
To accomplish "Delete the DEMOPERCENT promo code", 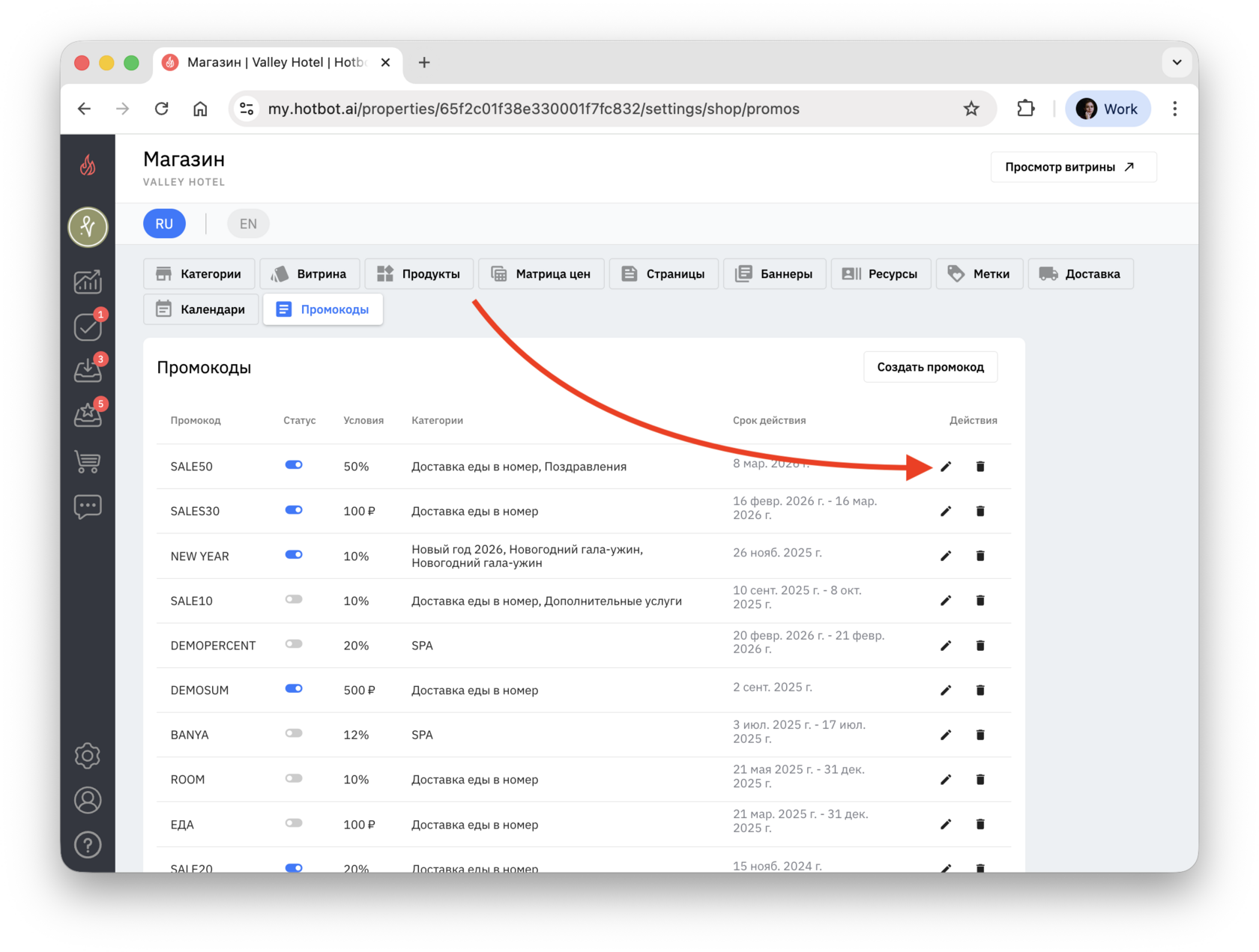I will (x=980, y=645).
